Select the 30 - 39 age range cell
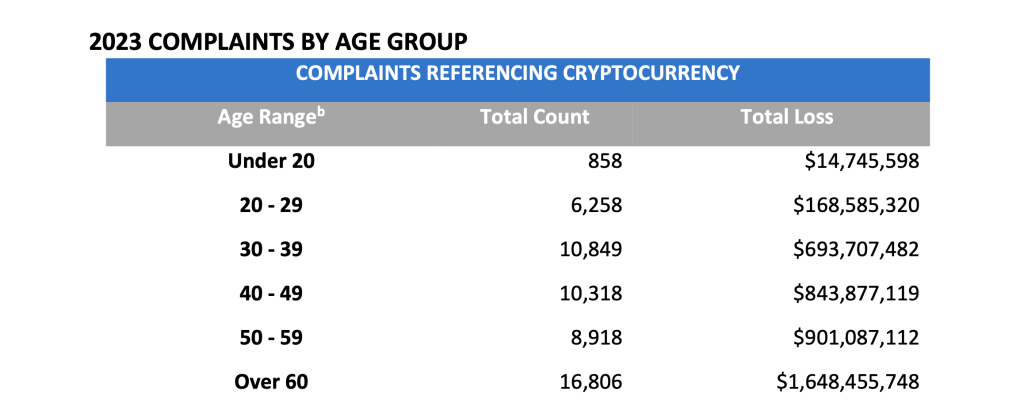Screen dimensions: 1024x417 pyautogui.click(x=271, y=249)
